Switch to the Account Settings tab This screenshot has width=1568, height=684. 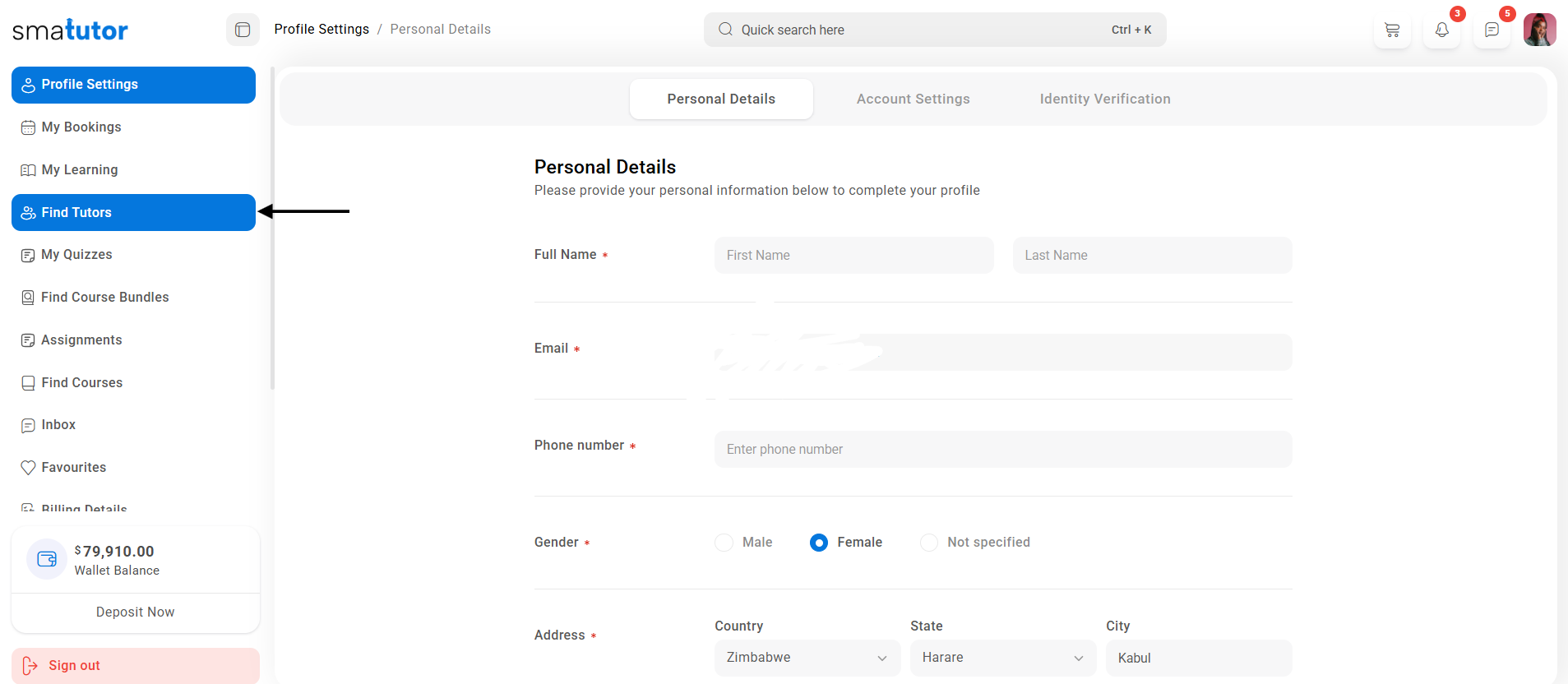(x=913, y=99)
